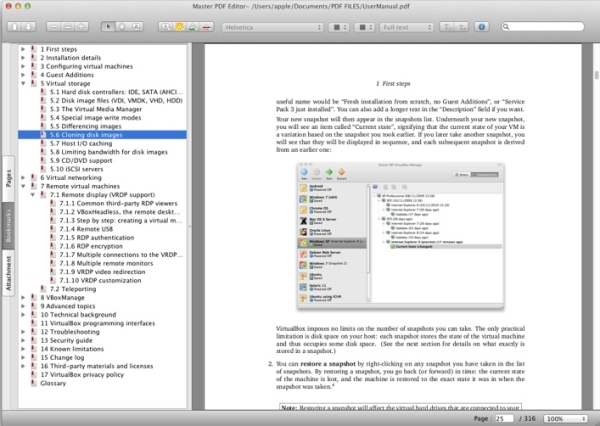Viewport: 600px width, 426px height.
Task: Expand the 1 First steps bookmark
Action: point(23,49)
